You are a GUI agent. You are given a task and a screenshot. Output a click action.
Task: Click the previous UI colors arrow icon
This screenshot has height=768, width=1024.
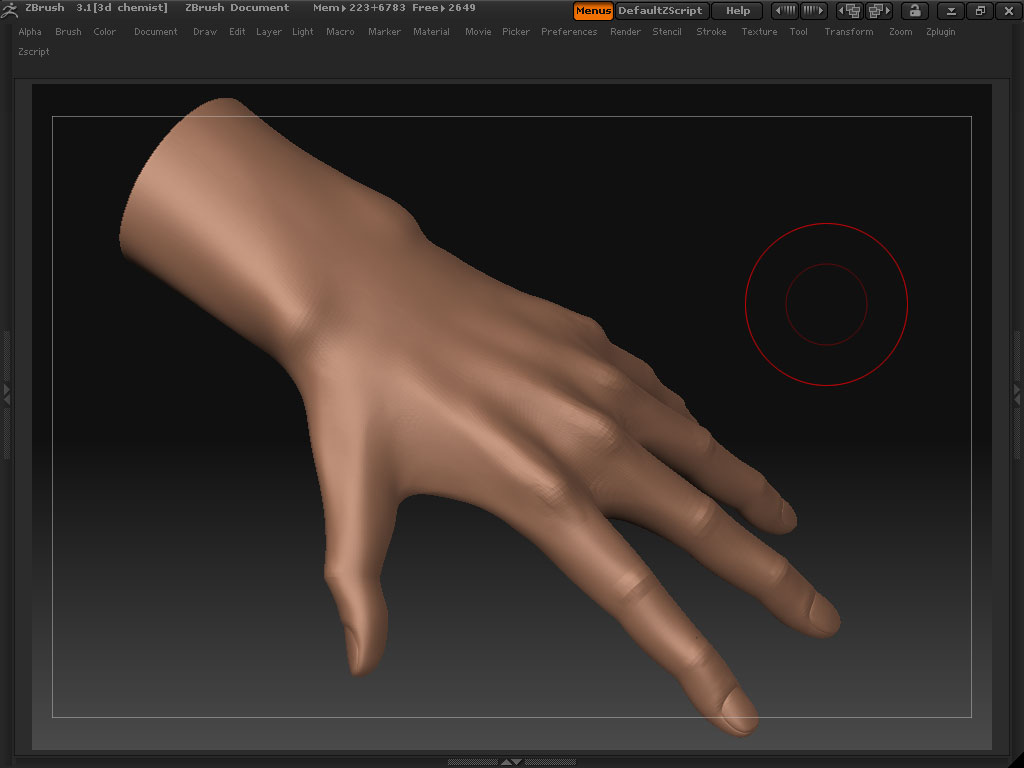pos(785,10)
